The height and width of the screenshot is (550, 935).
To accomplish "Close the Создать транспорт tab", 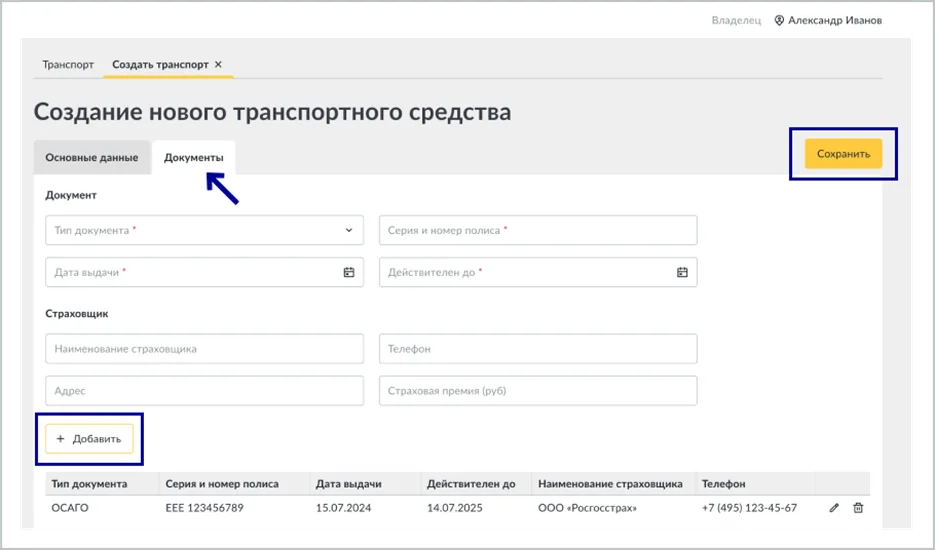I will [218, 64].
